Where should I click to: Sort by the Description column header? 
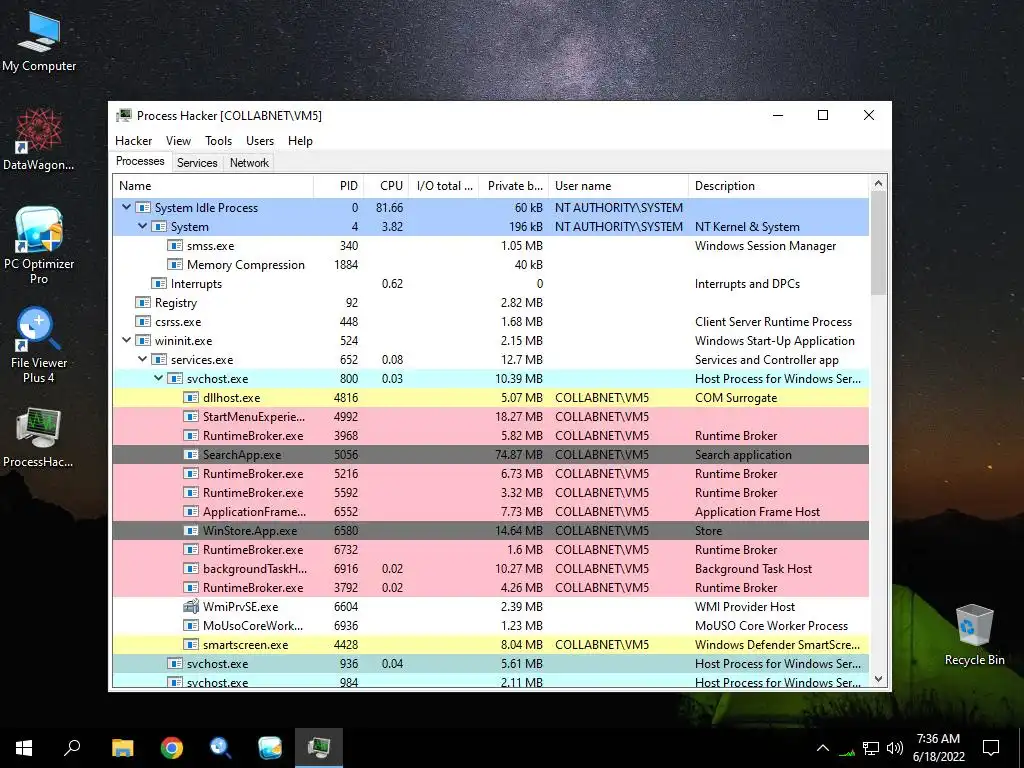coord(778,185)
